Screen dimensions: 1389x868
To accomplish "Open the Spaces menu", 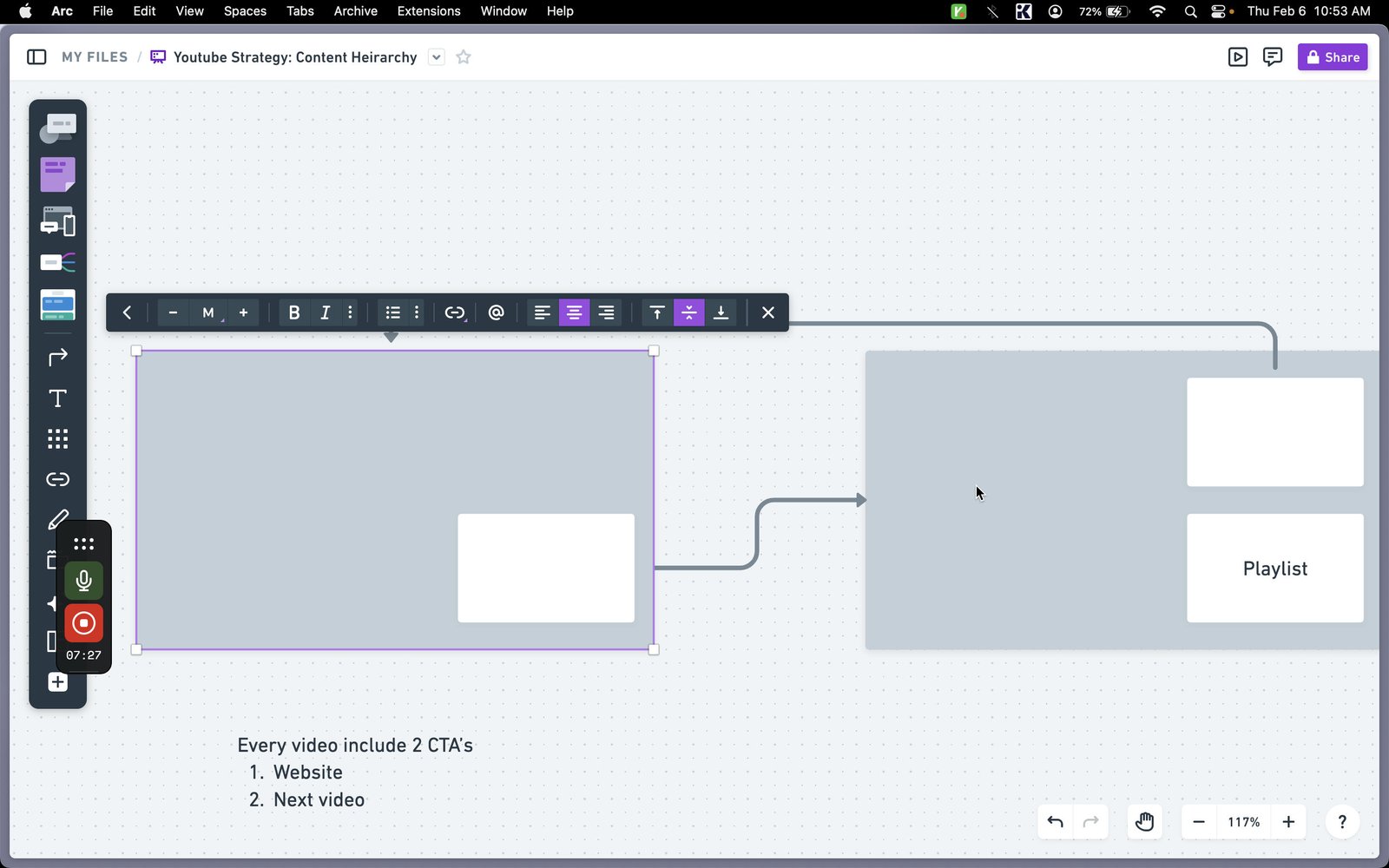I will tap(245, 11).
